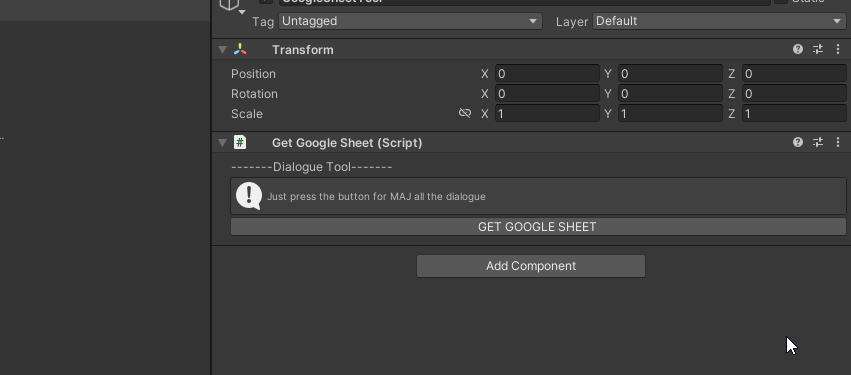Open Get Google Sheet kebab menu

click(837, 142)
